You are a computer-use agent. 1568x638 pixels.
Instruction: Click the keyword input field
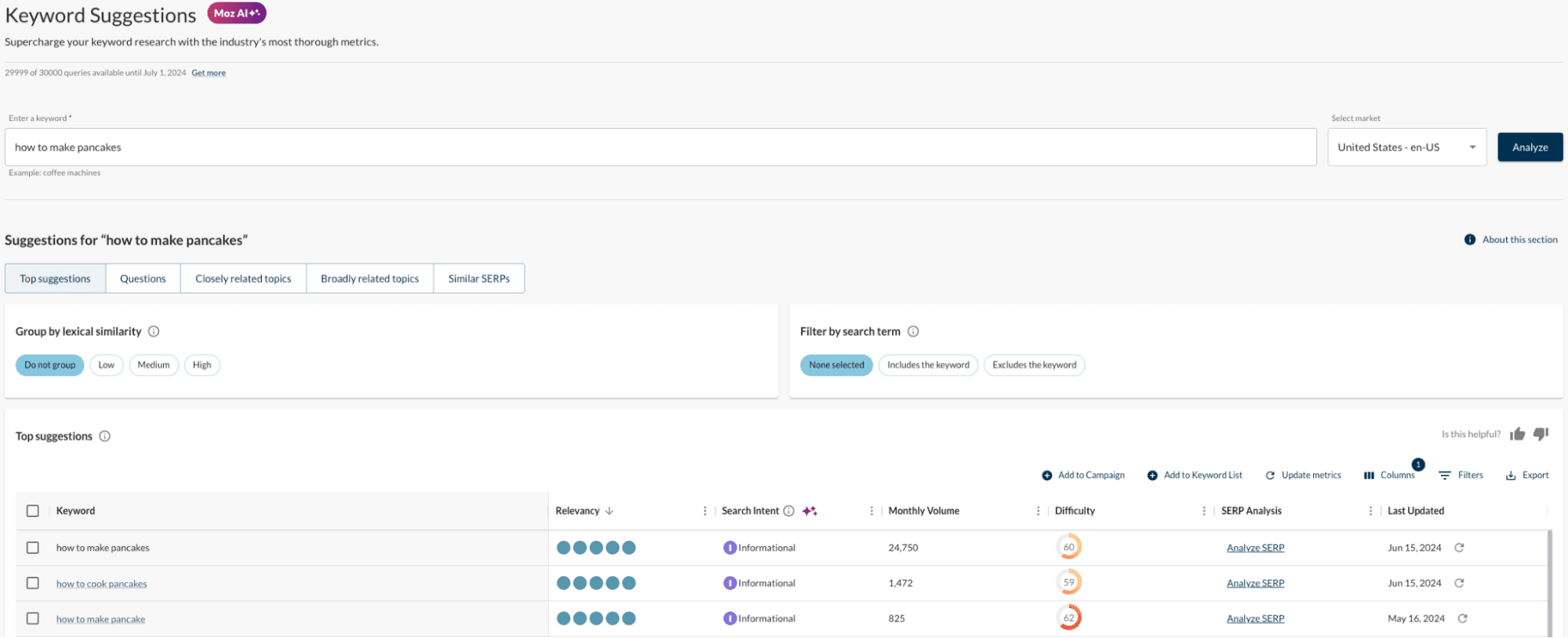coord(660,148)
